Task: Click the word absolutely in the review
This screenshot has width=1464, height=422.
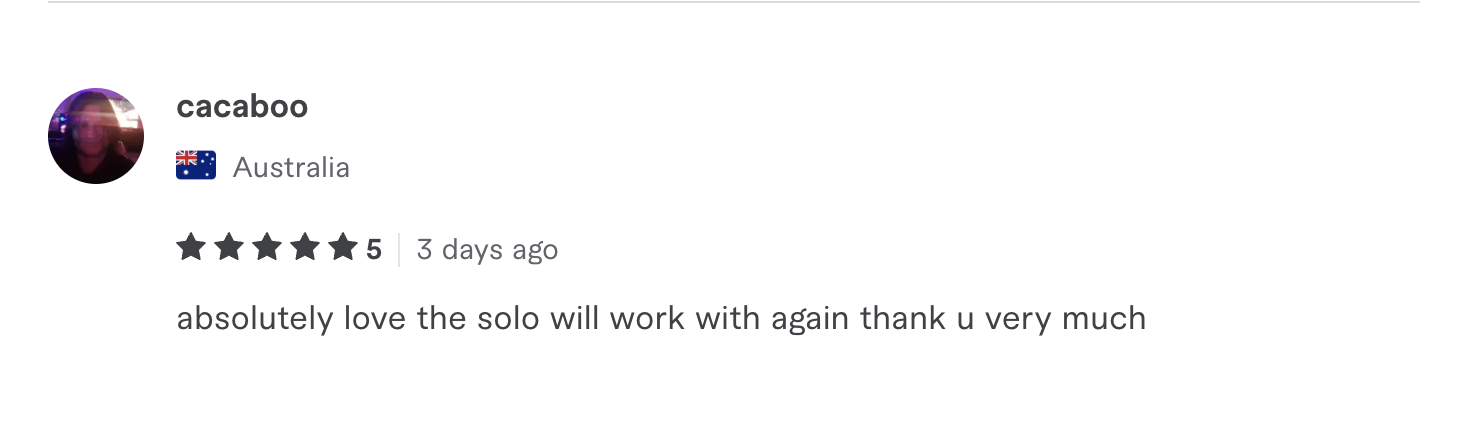Action: [254, 319]
